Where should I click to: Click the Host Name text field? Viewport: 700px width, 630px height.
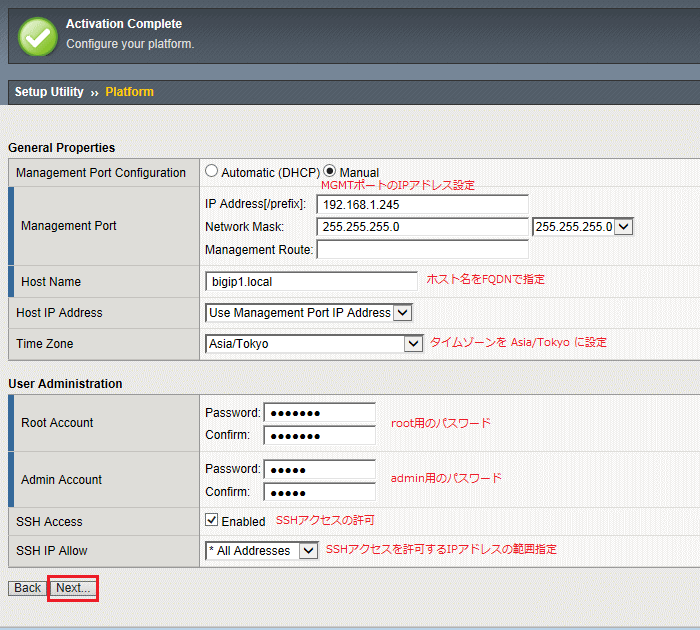click(311, 281)
